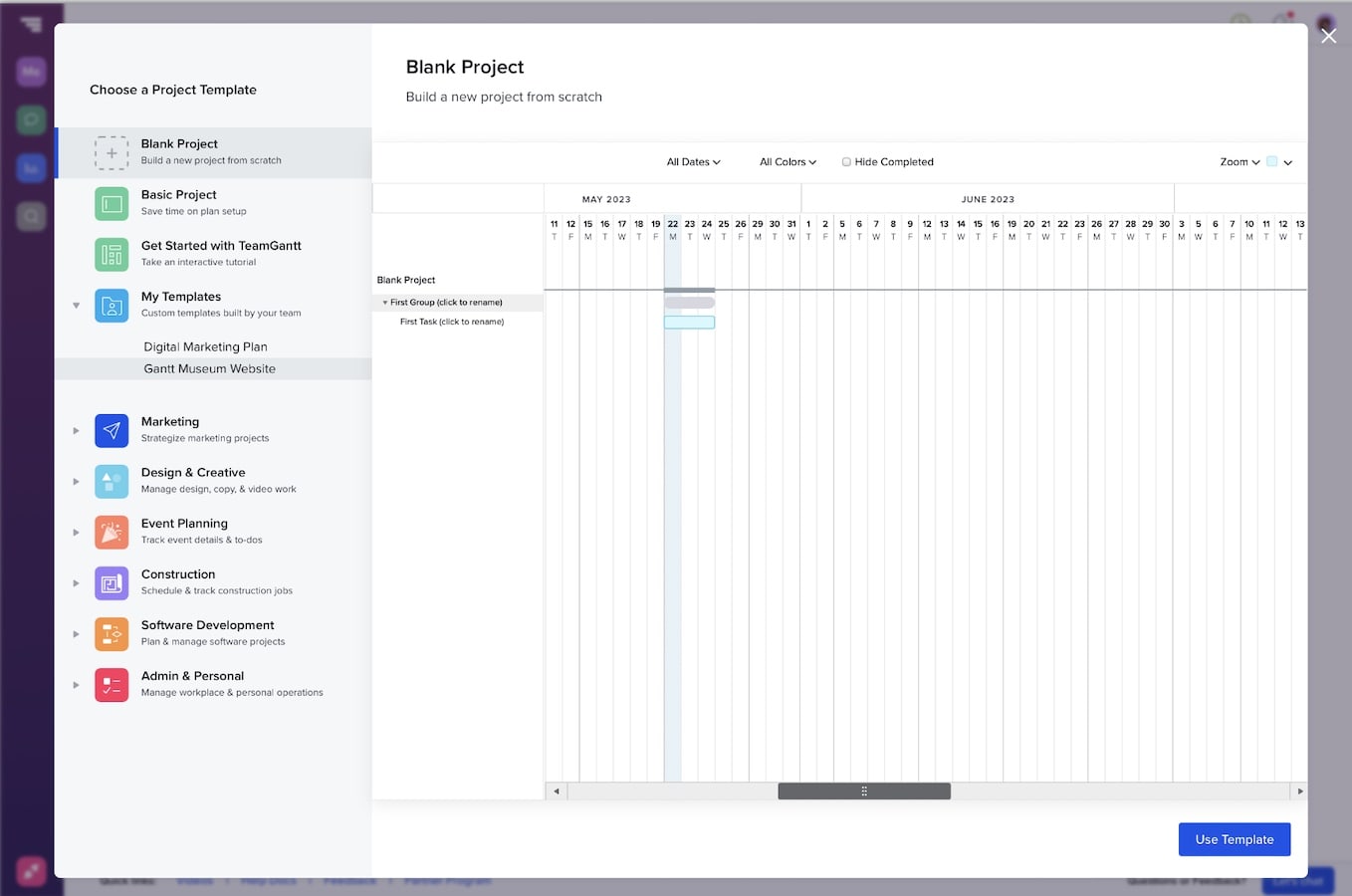This screenshot has height=896, width=1352.
Task: Collapse First Group in the Gantt chart
Action: pos(385,302)
